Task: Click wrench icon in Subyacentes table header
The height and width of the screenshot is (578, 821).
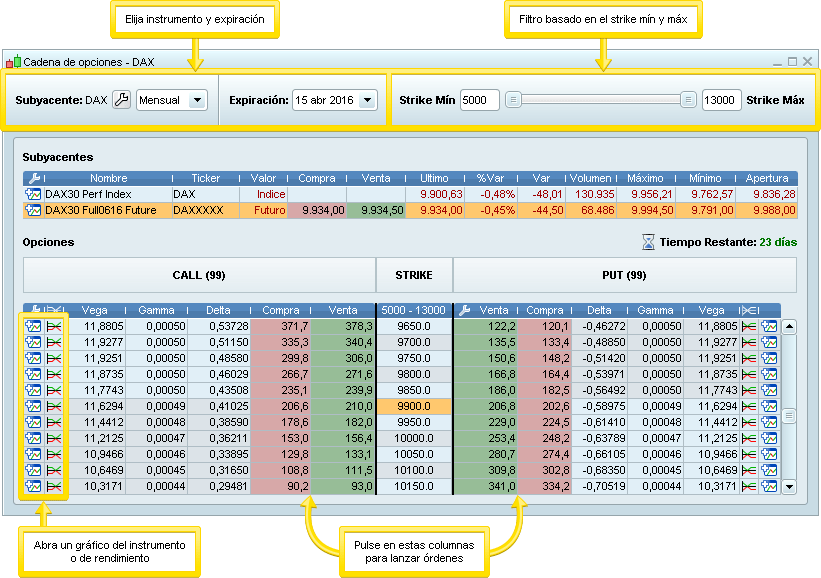Action: [34, 178]
